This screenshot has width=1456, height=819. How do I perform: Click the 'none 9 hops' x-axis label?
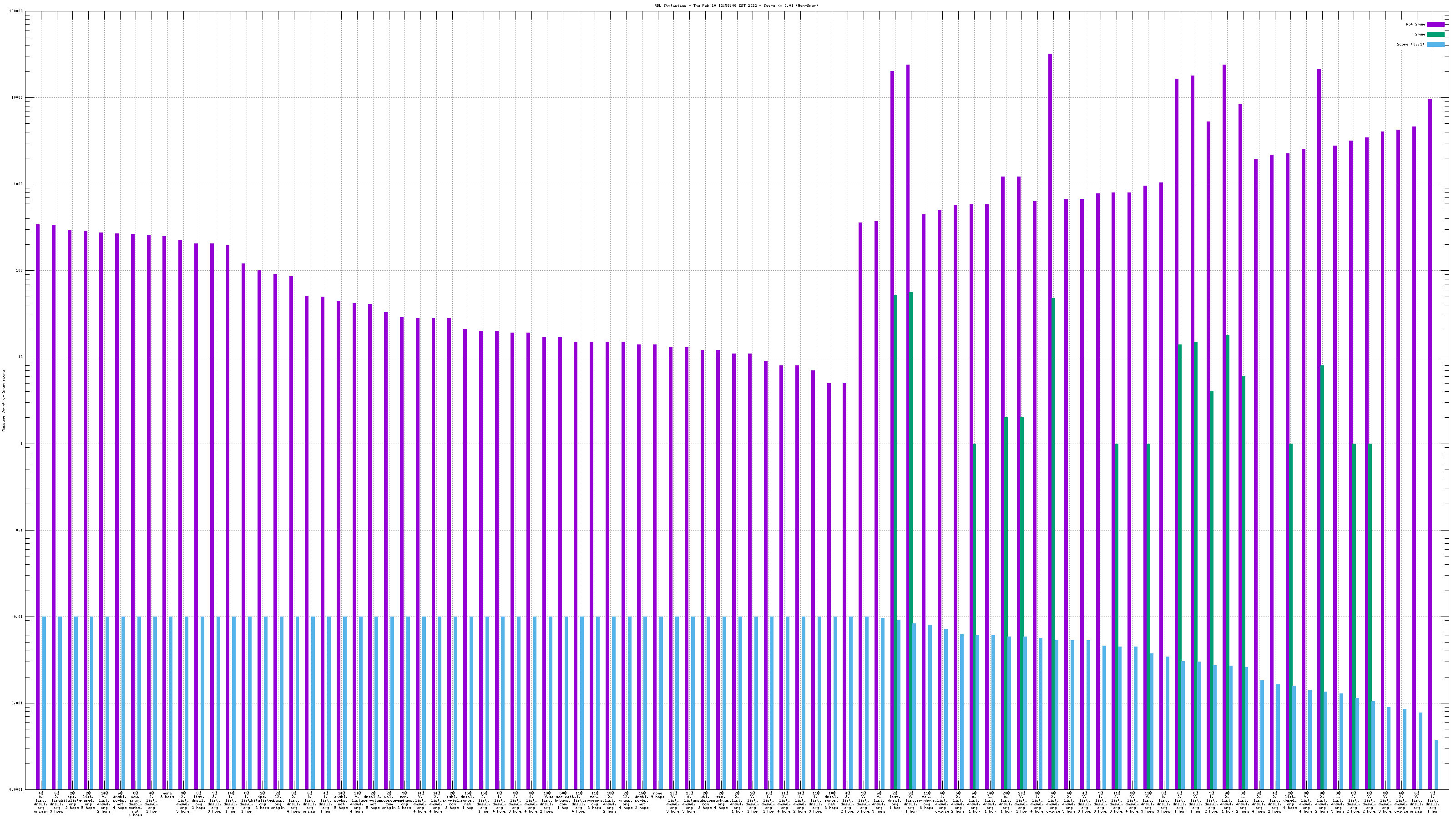click(658, 795)
